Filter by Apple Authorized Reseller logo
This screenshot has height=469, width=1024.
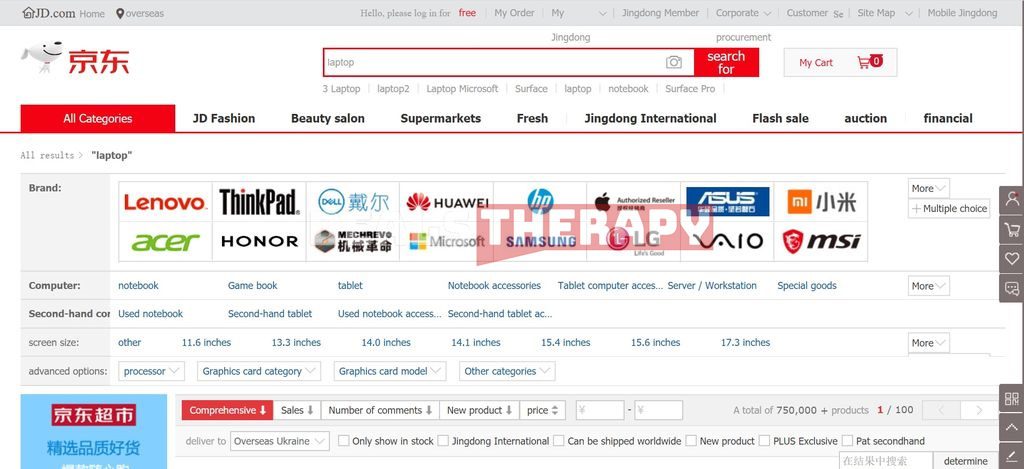(633, 202)
